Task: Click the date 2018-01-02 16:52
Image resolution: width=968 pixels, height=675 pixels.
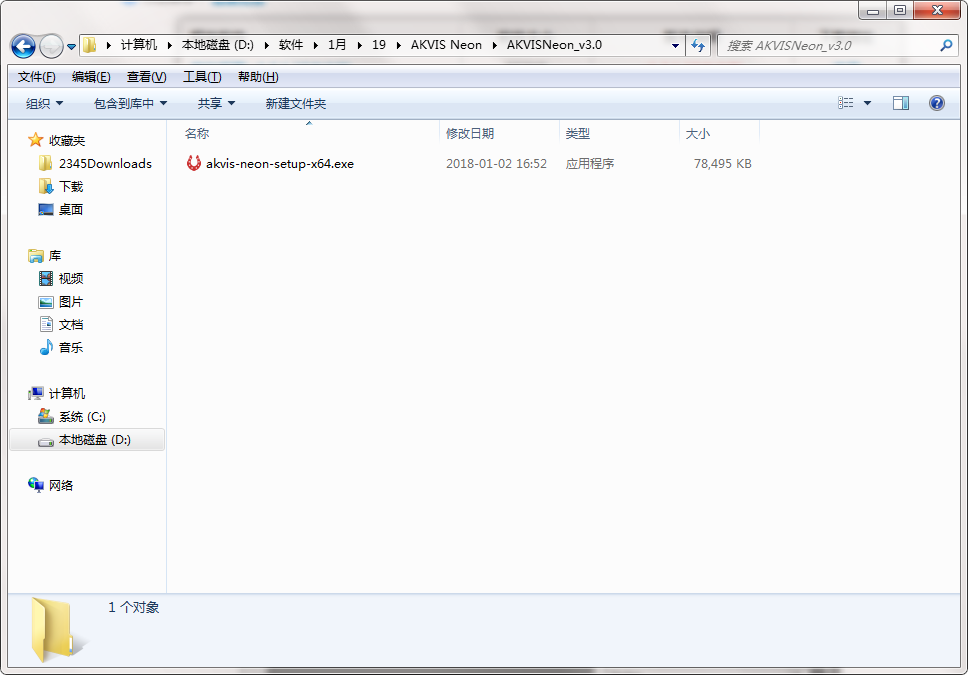Action: [x=496, y=164]
